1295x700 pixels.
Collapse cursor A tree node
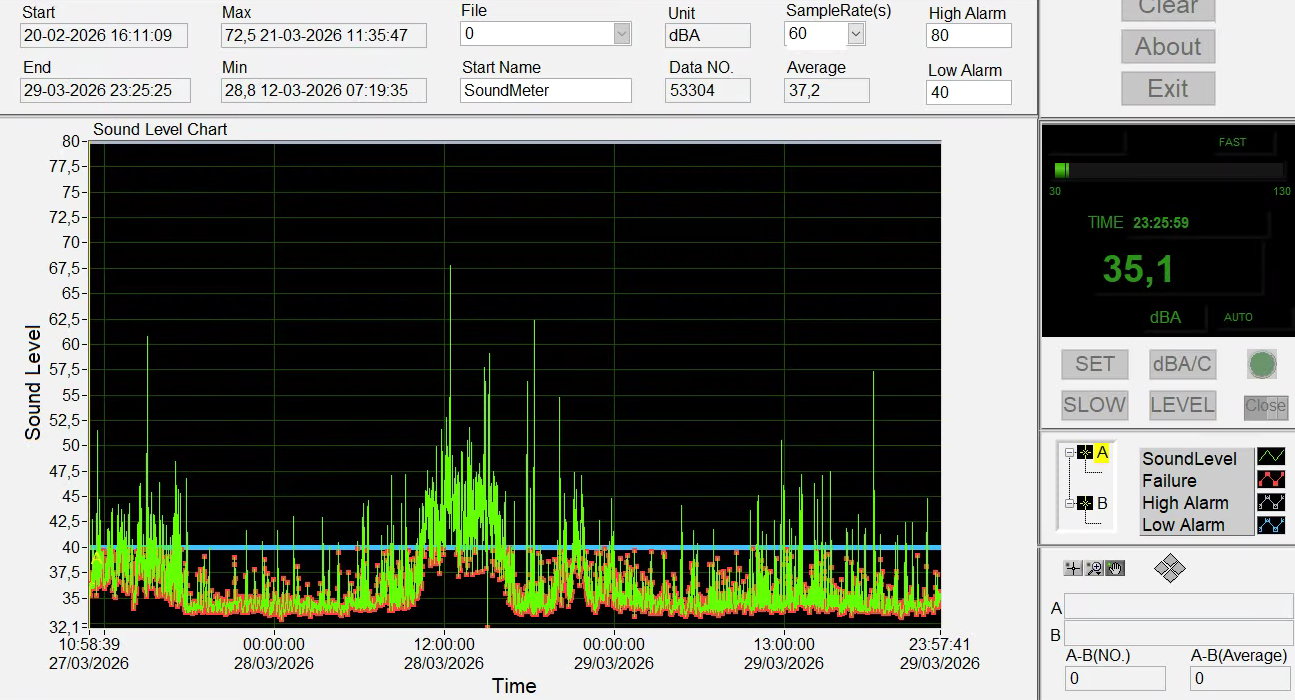coord(1069,453)
